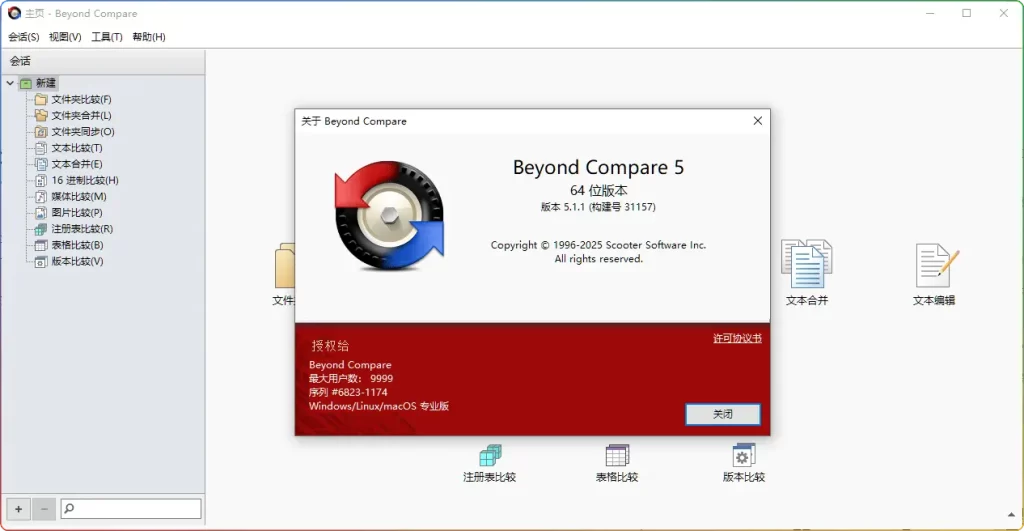1024x531 pixels.
Task: Select 文件夹合并(L) in the tree
Action: [x=82, y=116]
